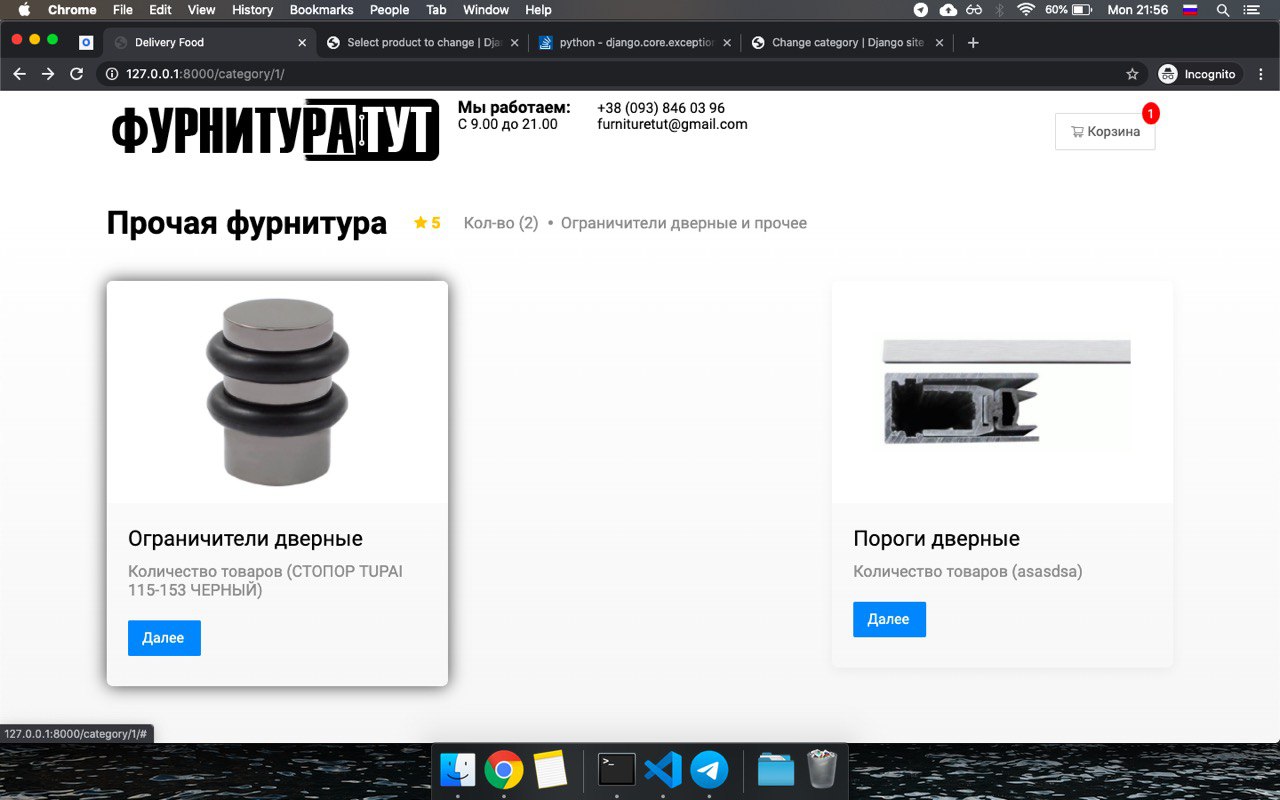
Task: Open the Chrome three-dot menu
Action: point(1261,74)
